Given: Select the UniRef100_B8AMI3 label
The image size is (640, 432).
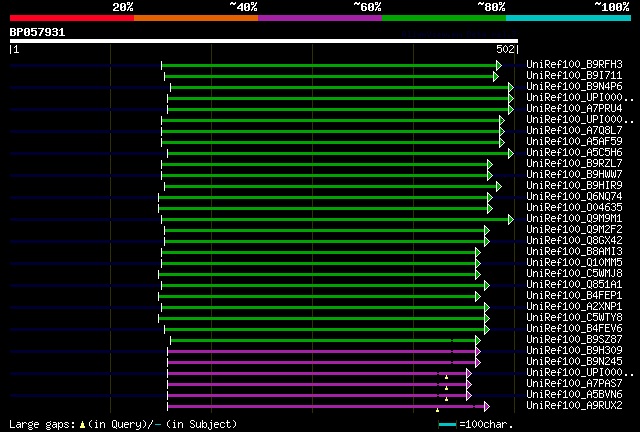Looking at the screenshot, I should [x=574, y=252].
